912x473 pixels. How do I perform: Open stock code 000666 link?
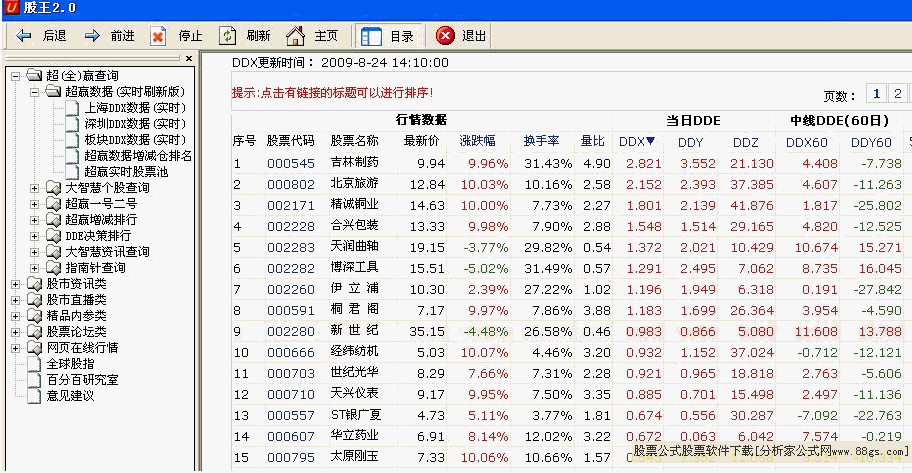(x=291, y=352)
